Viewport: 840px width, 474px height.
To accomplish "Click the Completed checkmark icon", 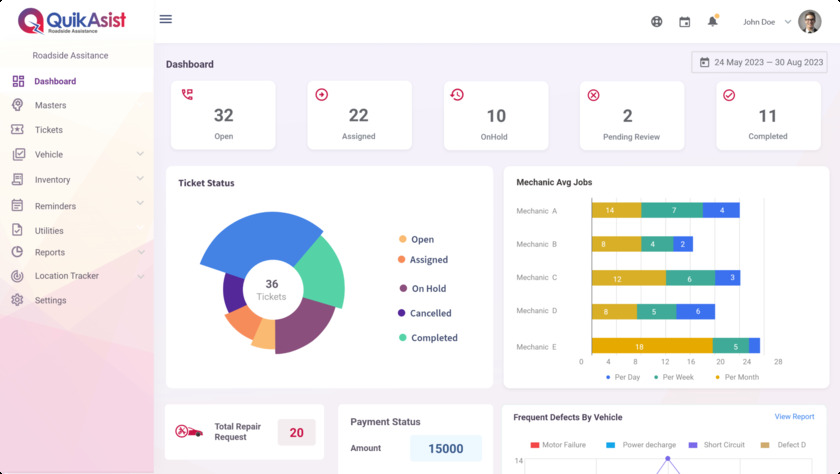I will click(729, 95).
